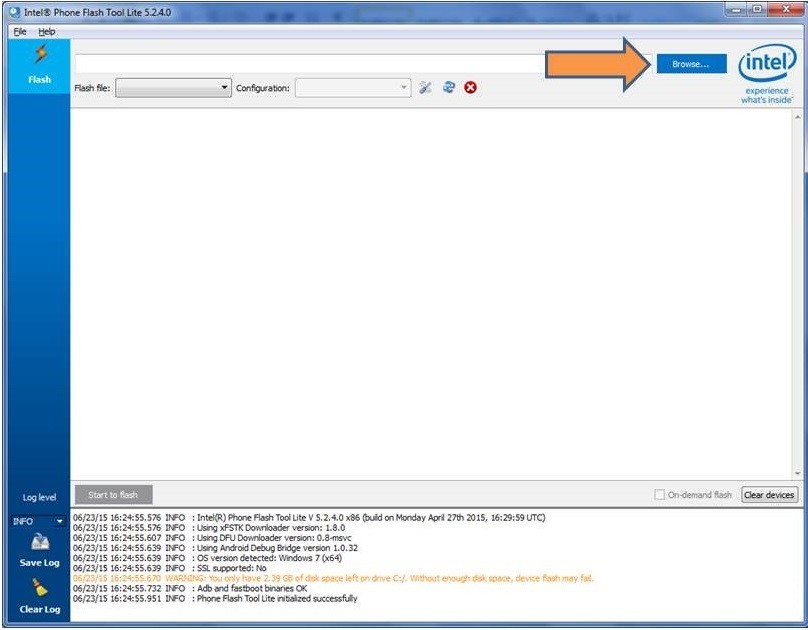808x630 pixels.
Task: Click the 'Using DFU Downloader version' log line
Action: 212,538
